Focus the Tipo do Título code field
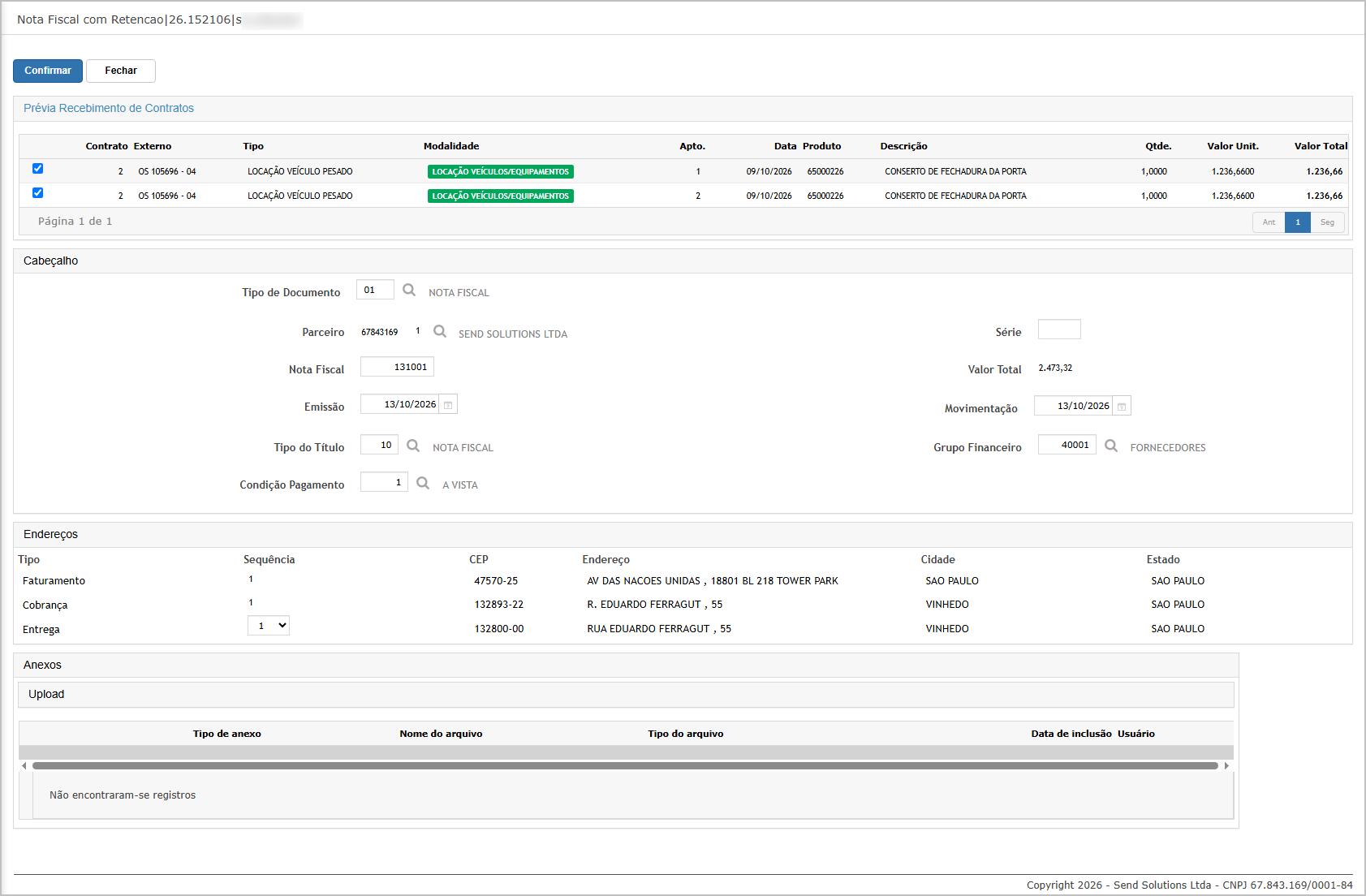Viewport: 1366px width, 896px height. coord(379,445)
